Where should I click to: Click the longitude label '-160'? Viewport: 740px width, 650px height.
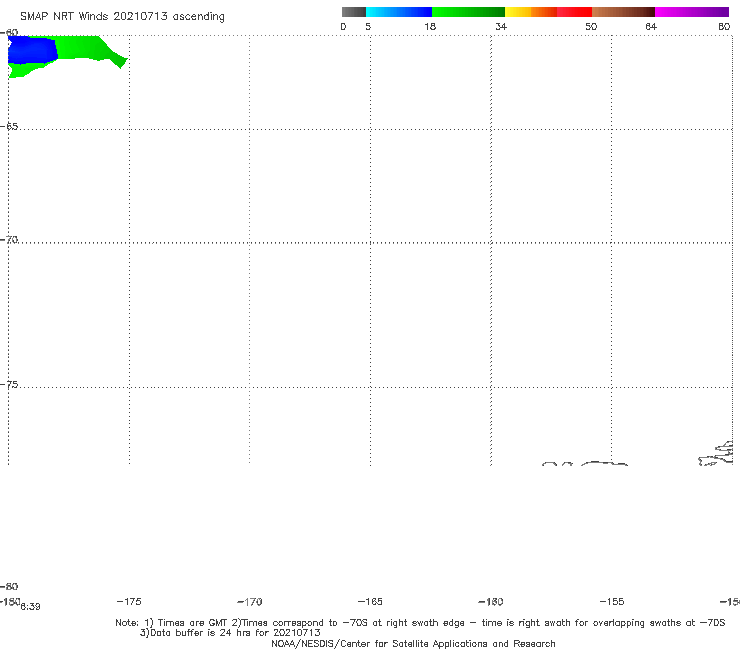click(491, 602)
